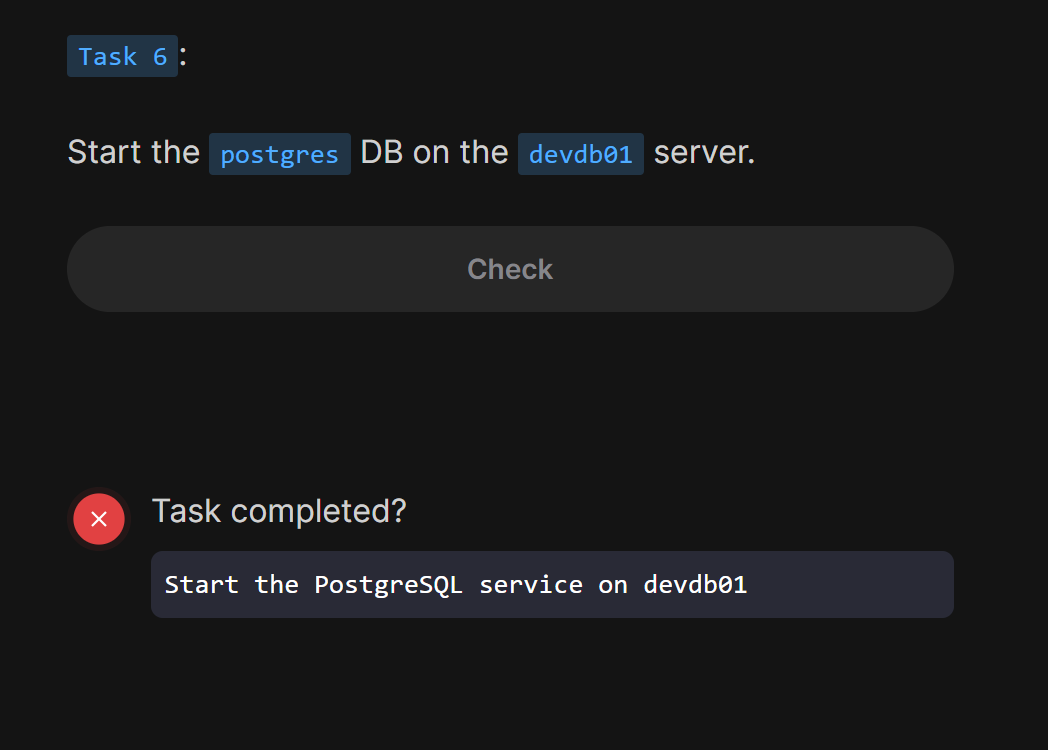Click the word service in the code block

(x=530, y=584)
